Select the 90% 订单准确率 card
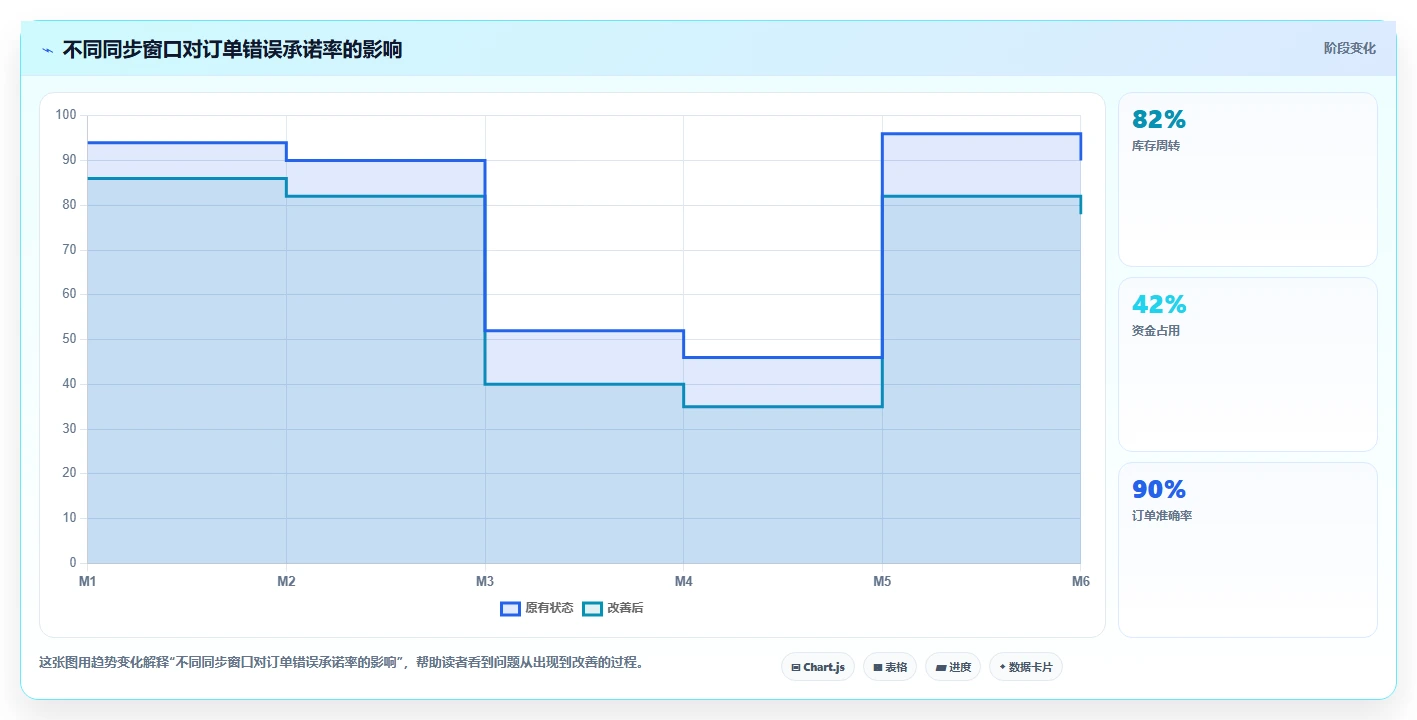Image resolution: width=1417 pixels, height=720 pixels. (1248, 549)
